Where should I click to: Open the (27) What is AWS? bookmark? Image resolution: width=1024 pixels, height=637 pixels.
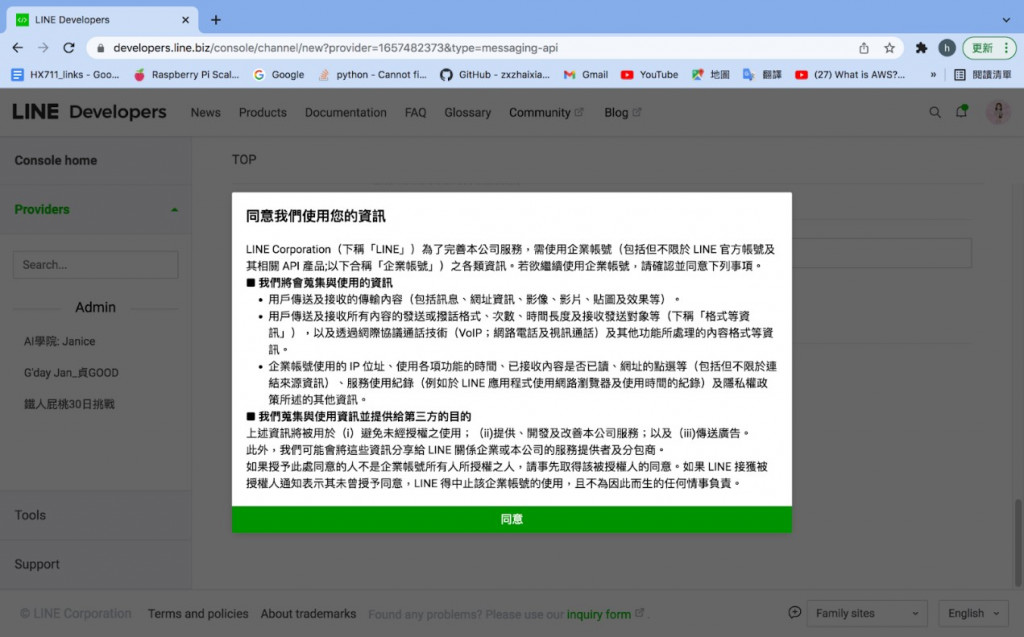pyautogui.click(x=850, y=74)
